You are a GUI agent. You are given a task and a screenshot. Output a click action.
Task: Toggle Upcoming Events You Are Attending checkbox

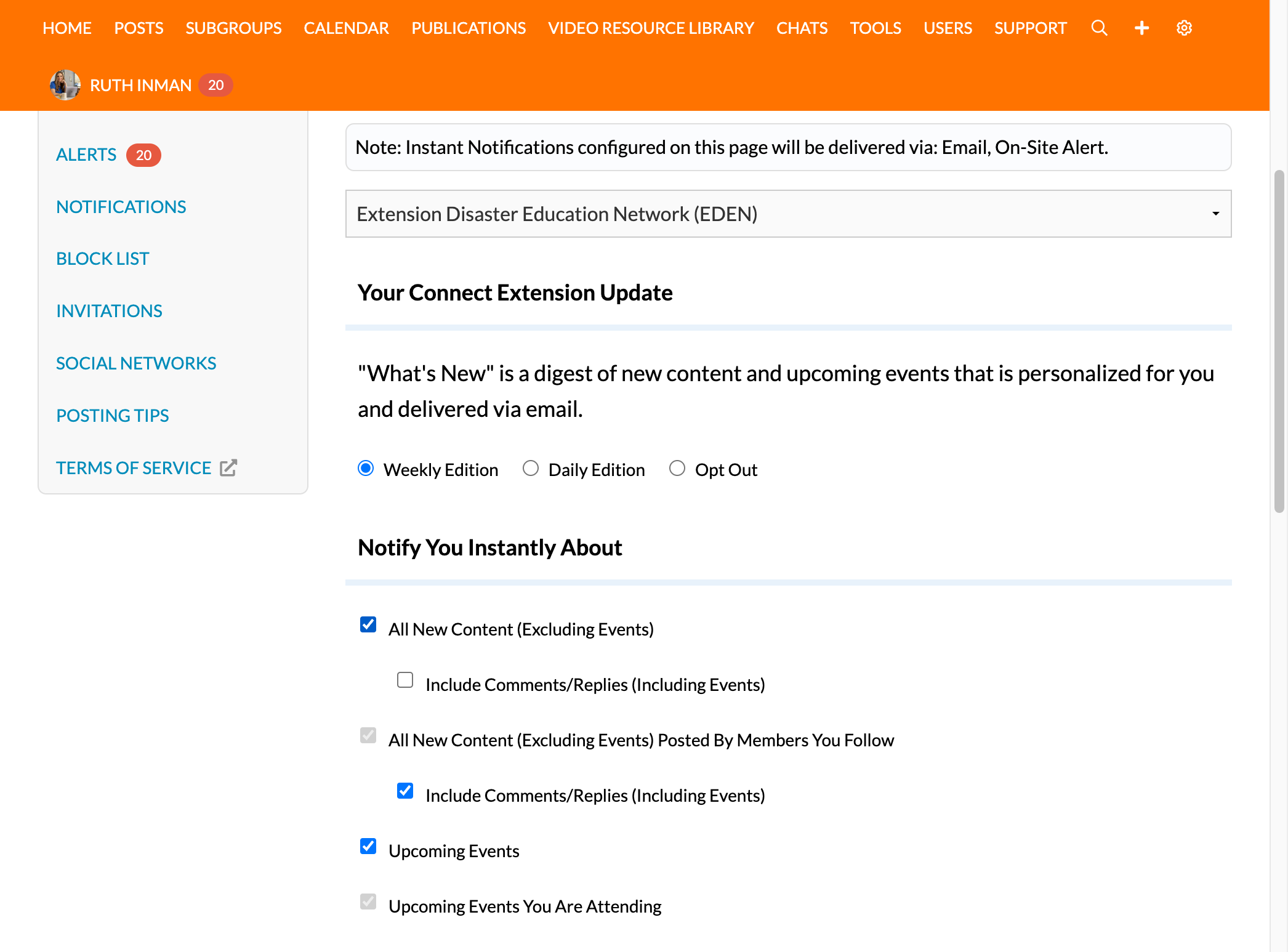(368, 902)
